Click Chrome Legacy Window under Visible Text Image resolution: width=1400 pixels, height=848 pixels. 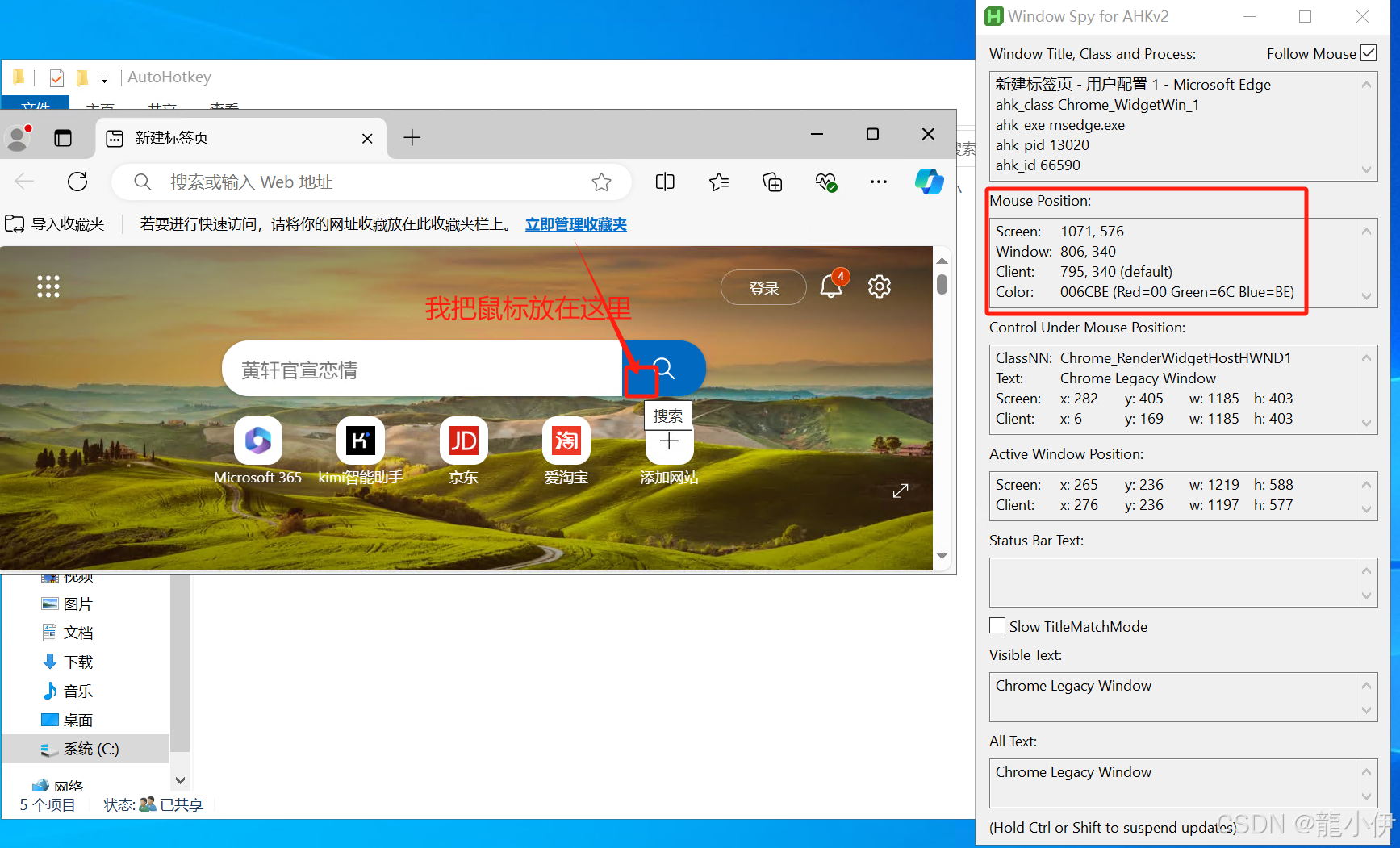[x=1073, y=686]
